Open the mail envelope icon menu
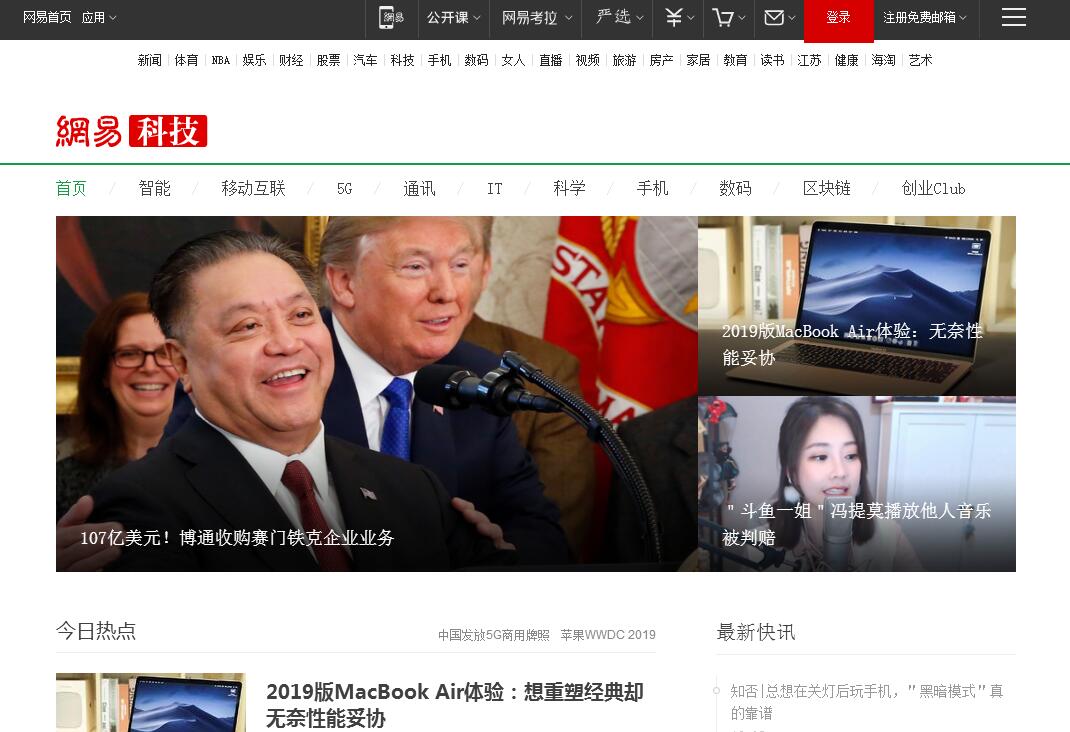 779,18
